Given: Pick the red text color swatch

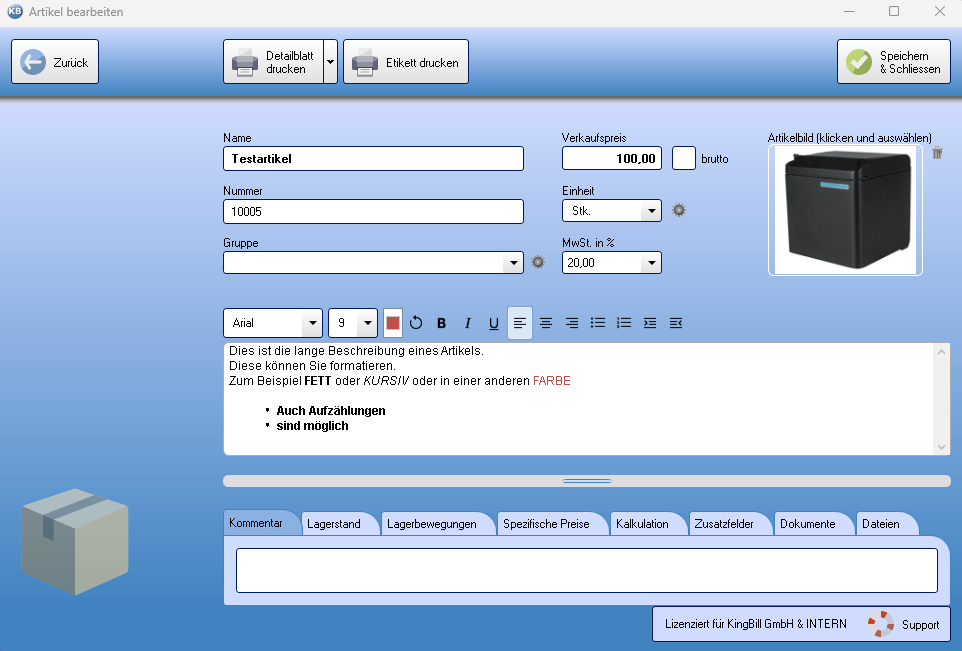Looking at the screenshot, I should 393,323.
